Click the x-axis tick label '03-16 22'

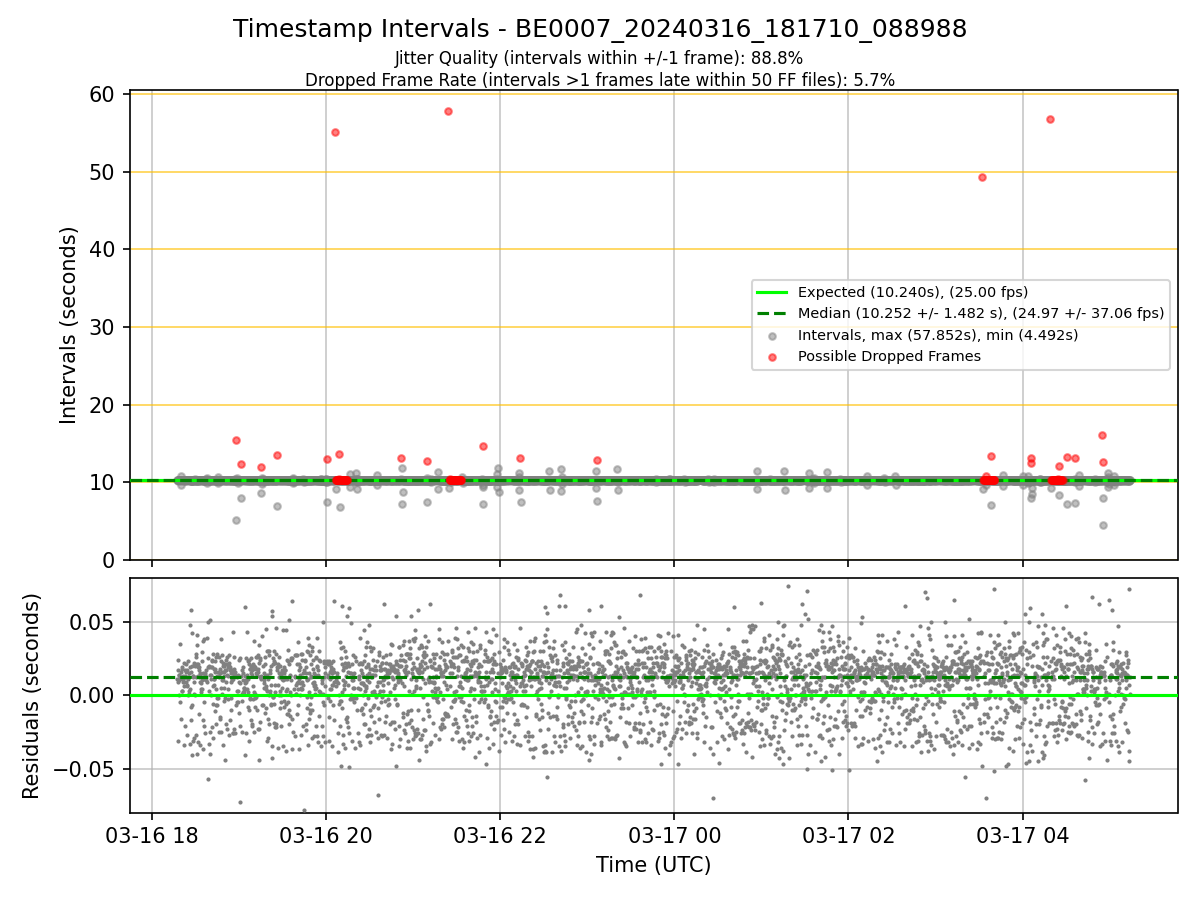500,836
